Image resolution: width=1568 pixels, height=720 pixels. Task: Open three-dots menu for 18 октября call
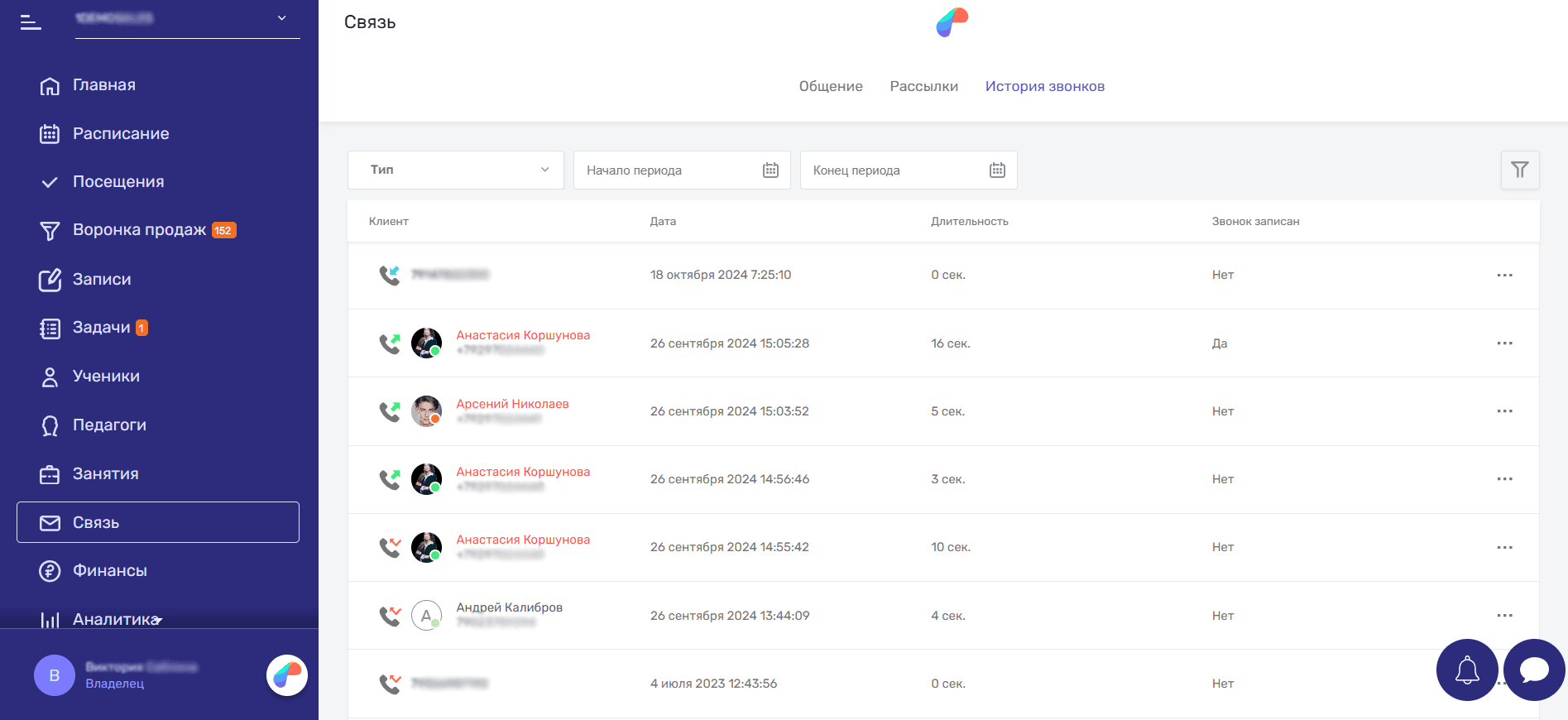click(1504, 275)
